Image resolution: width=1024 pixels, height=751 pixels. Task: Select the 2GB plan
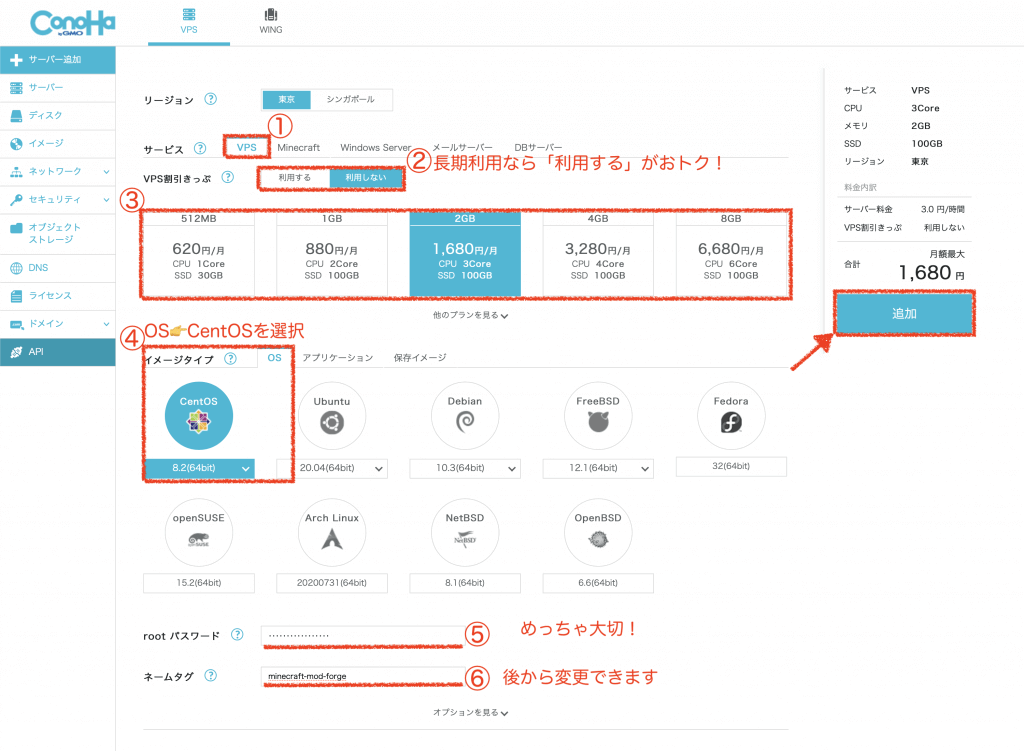(x=465, y=253)
